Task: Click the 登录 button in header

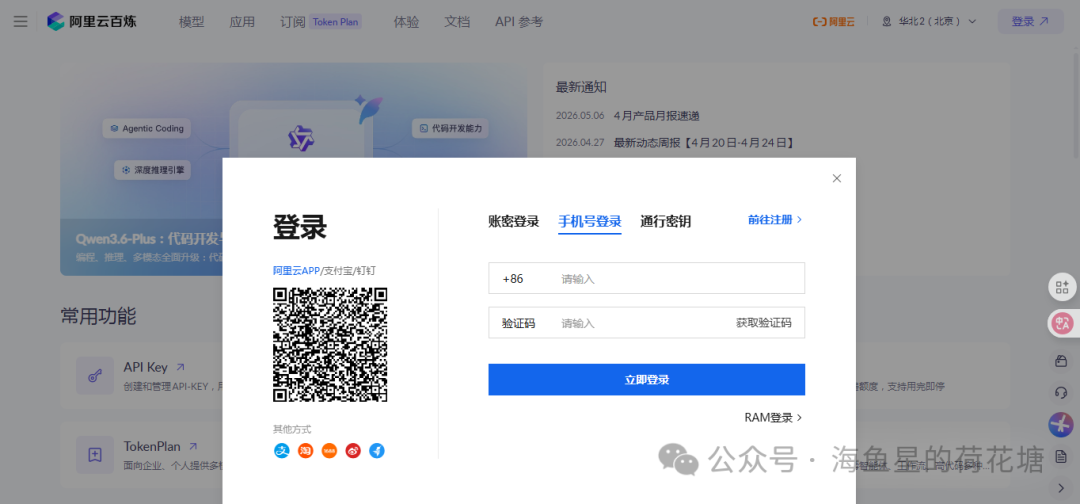Action: click(x=1030, y=21)
